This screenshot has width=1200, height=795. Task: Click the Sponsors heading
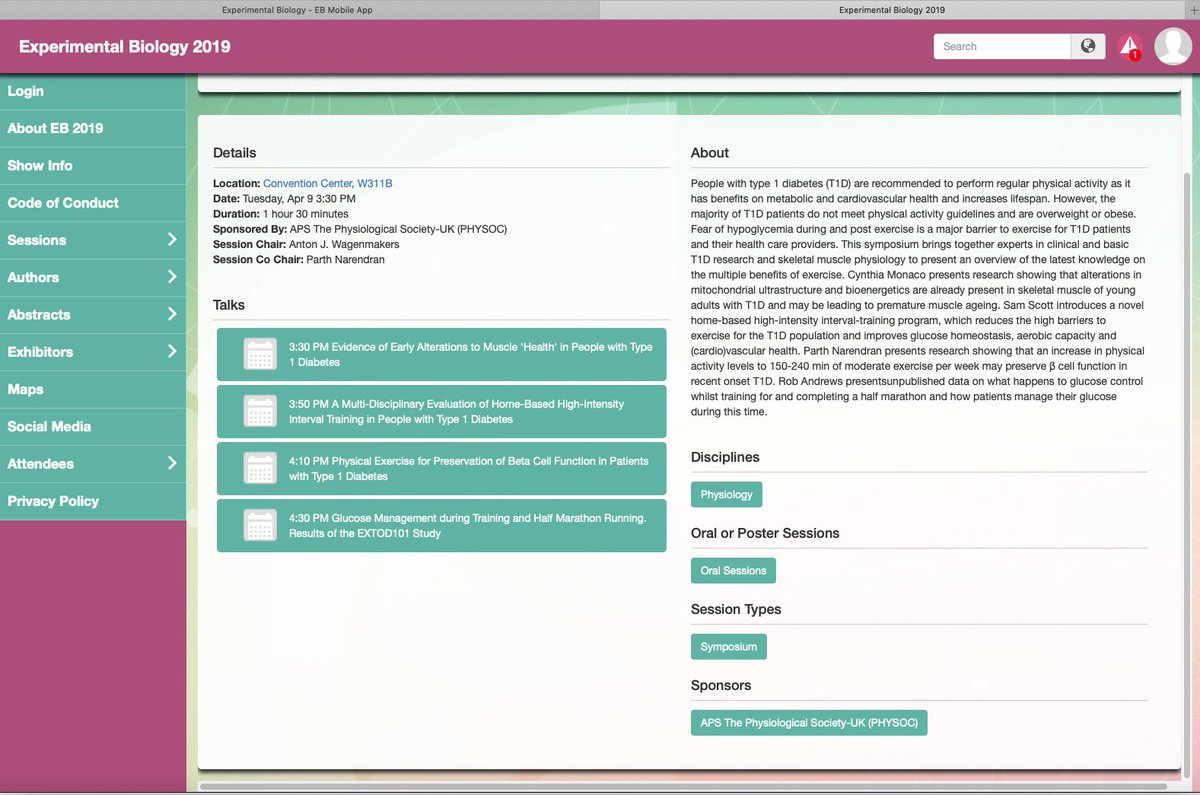[x=721, y=685]
